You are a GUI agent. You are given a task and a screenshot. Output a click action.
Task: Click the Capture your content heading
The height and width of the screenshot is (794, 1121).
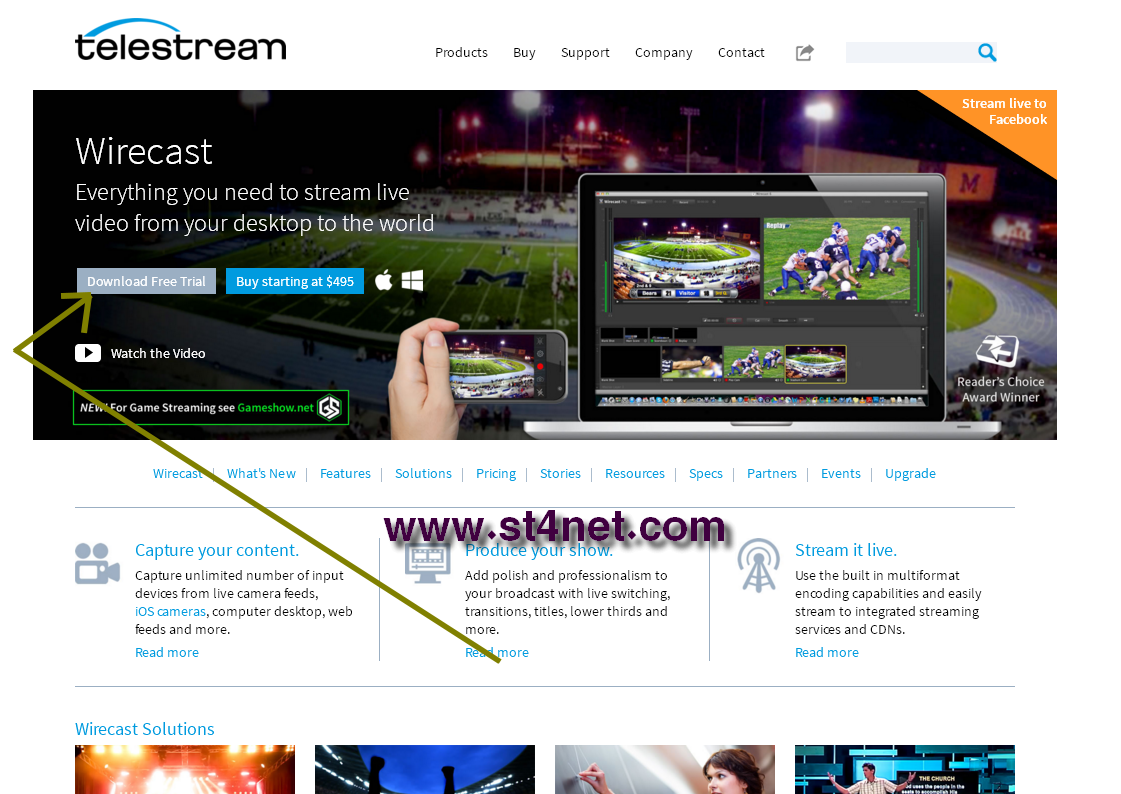coord(217,550)
